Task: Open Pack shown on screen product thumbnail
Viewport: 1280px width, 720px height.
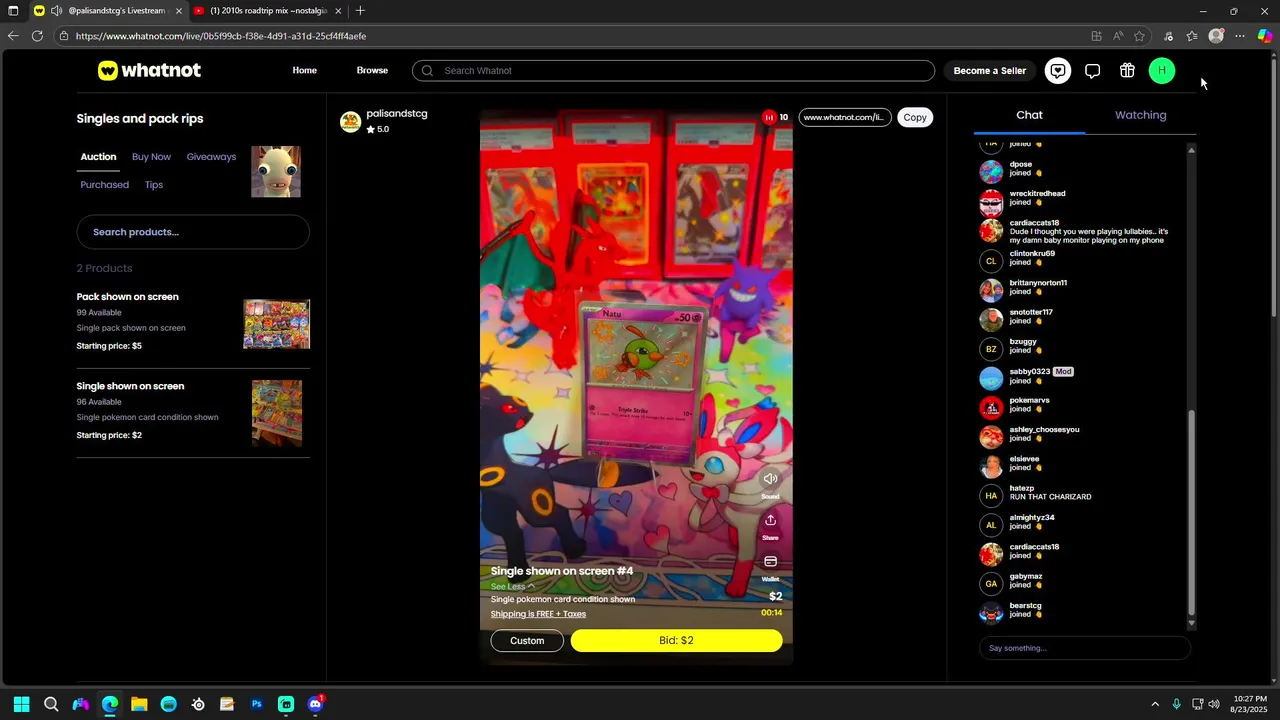Action: (276, 324)
